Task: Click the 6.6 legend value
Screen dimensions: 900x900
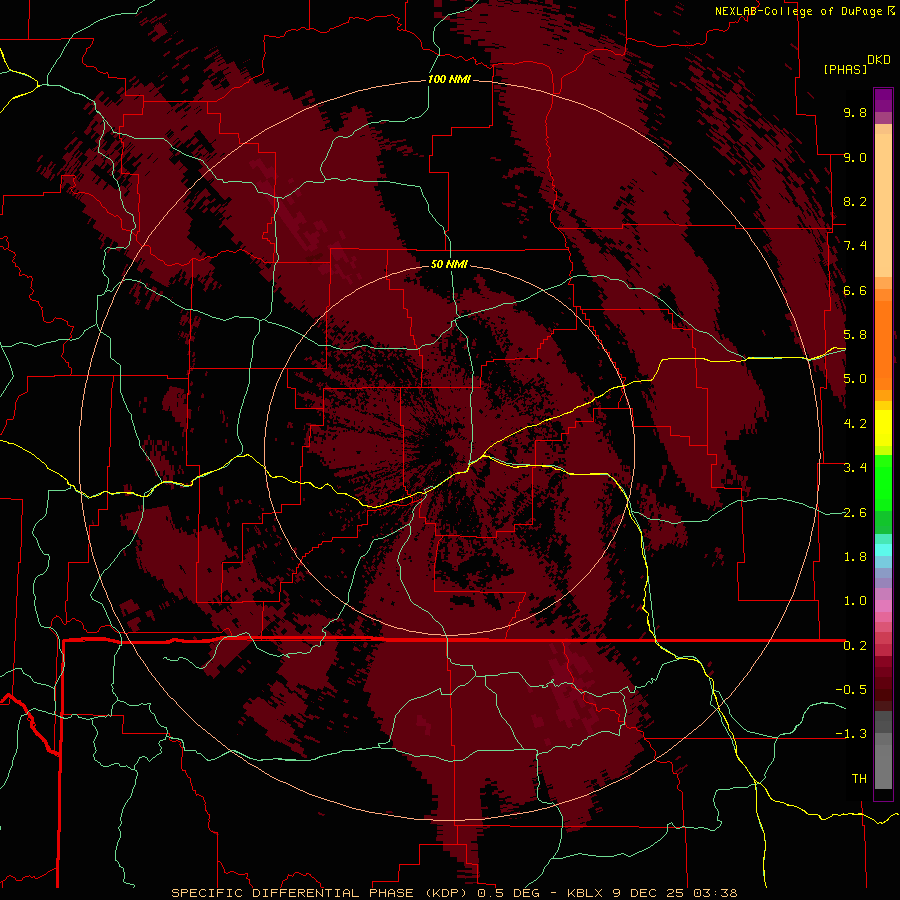Action: click(x=855, y=290)
